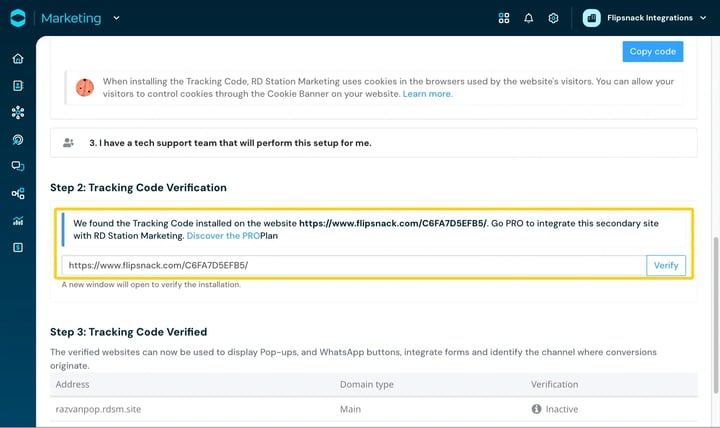Click the Verify button
Viewport: 720px width, 428px height.
click(x=666, y=265)
